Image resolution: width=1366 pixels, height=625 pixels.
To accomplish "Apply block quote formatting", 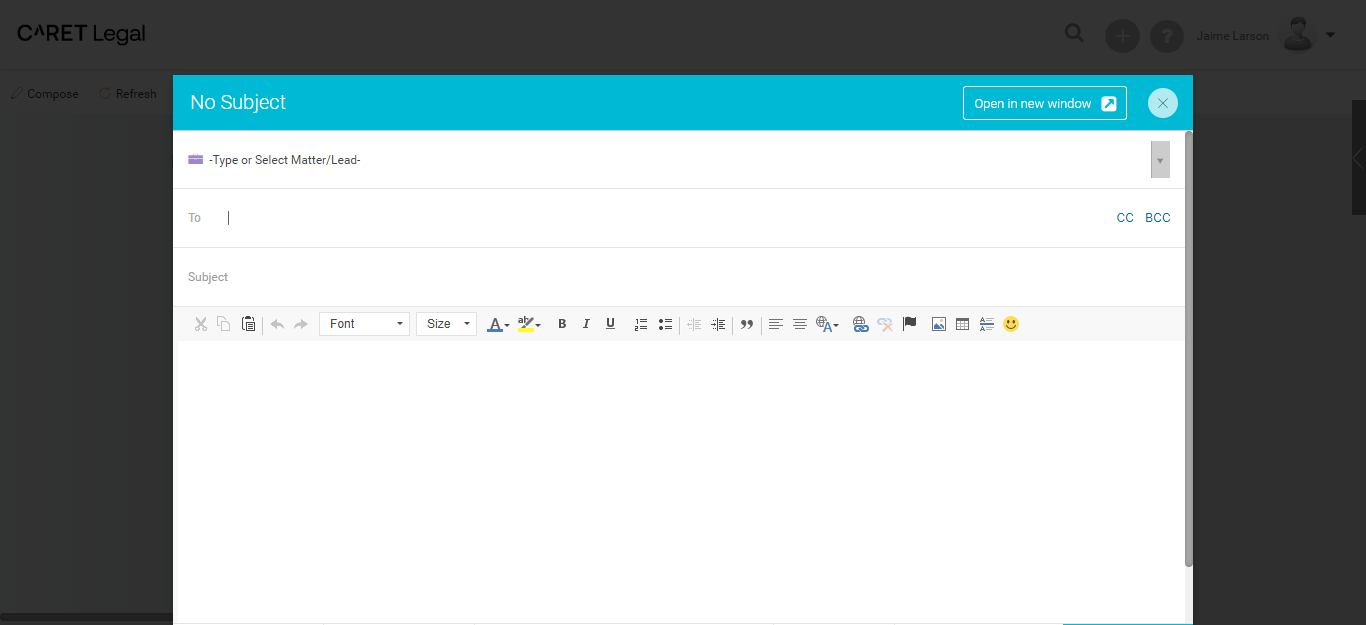I will coord(746,324).
